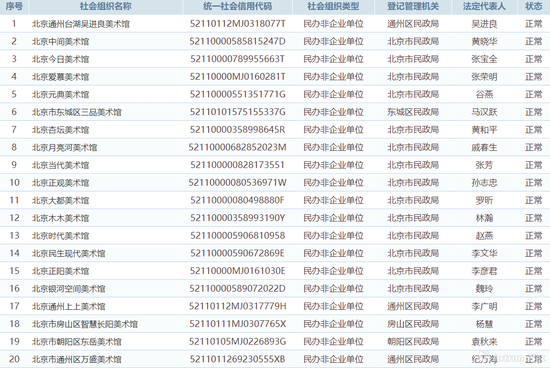
Task: Click 北京时代美术馆 name
Action: pyautogui.click(x=61, y=235)
